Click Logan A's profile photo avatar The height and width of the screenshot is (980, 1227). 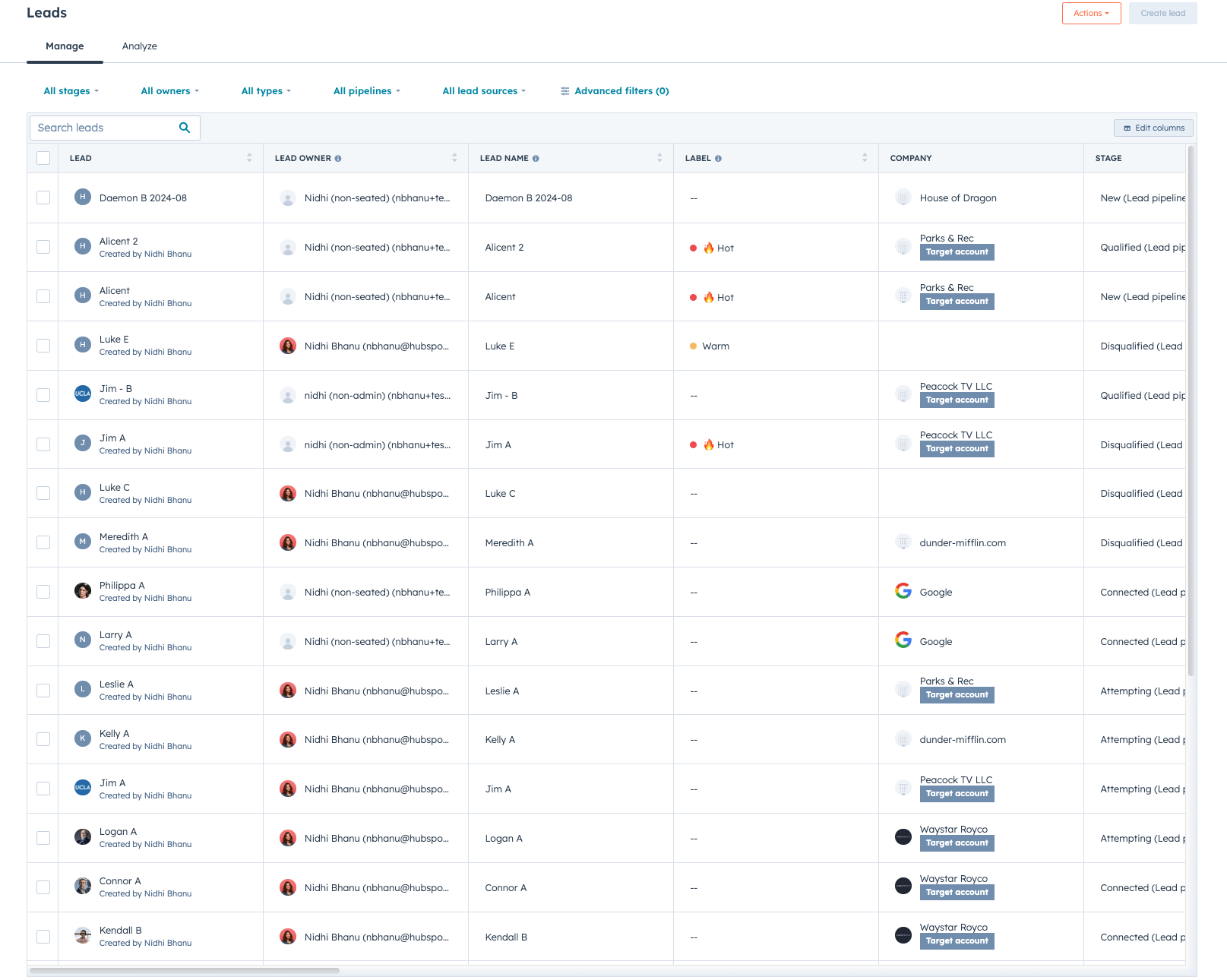(x=83, y=837)
